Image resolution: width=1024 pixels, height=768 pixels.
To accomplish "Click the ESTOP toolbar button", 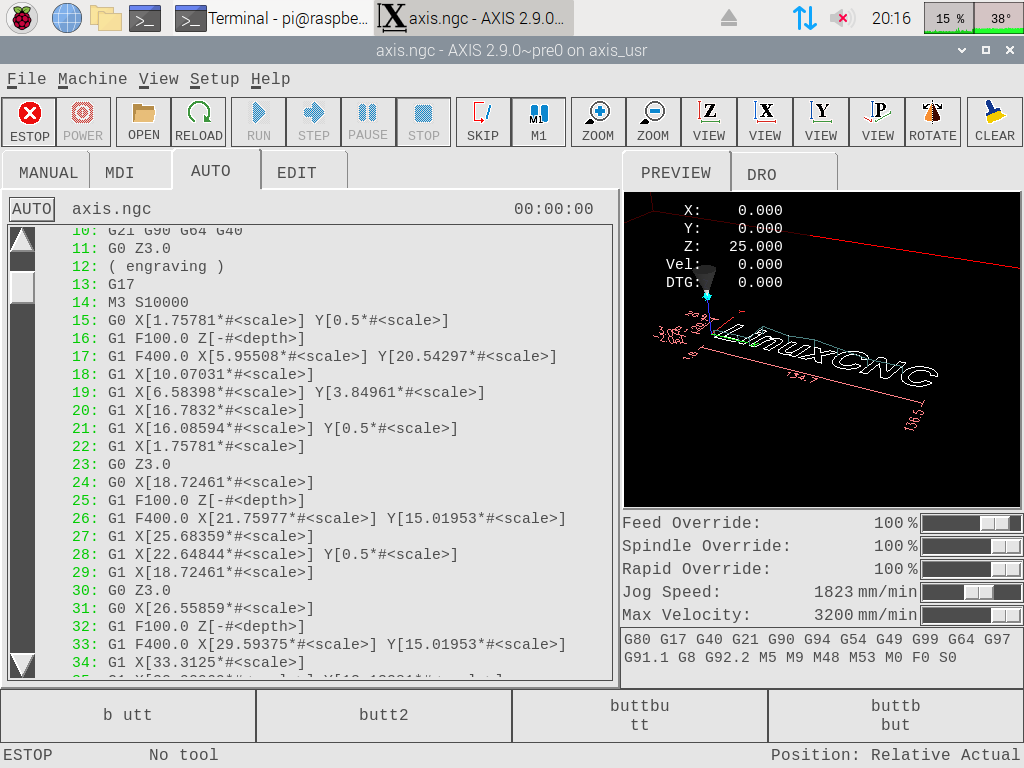I will point(29,122).
